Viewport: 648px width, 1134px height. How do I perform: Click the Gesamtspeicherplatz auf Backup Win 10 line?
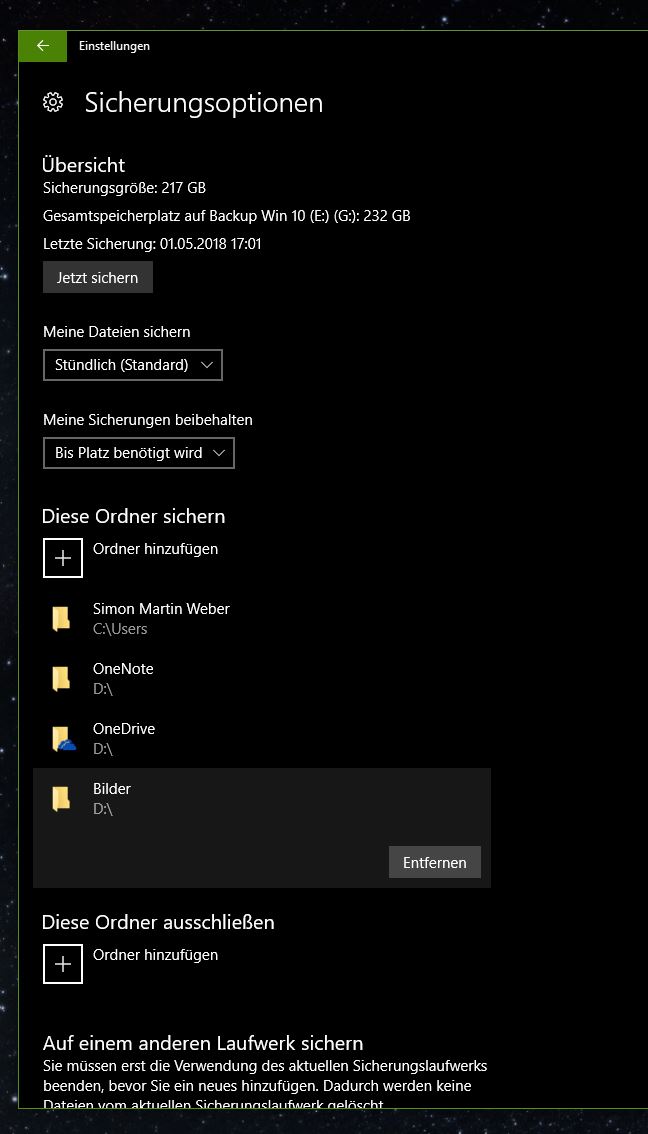click(x=227, y=216)
